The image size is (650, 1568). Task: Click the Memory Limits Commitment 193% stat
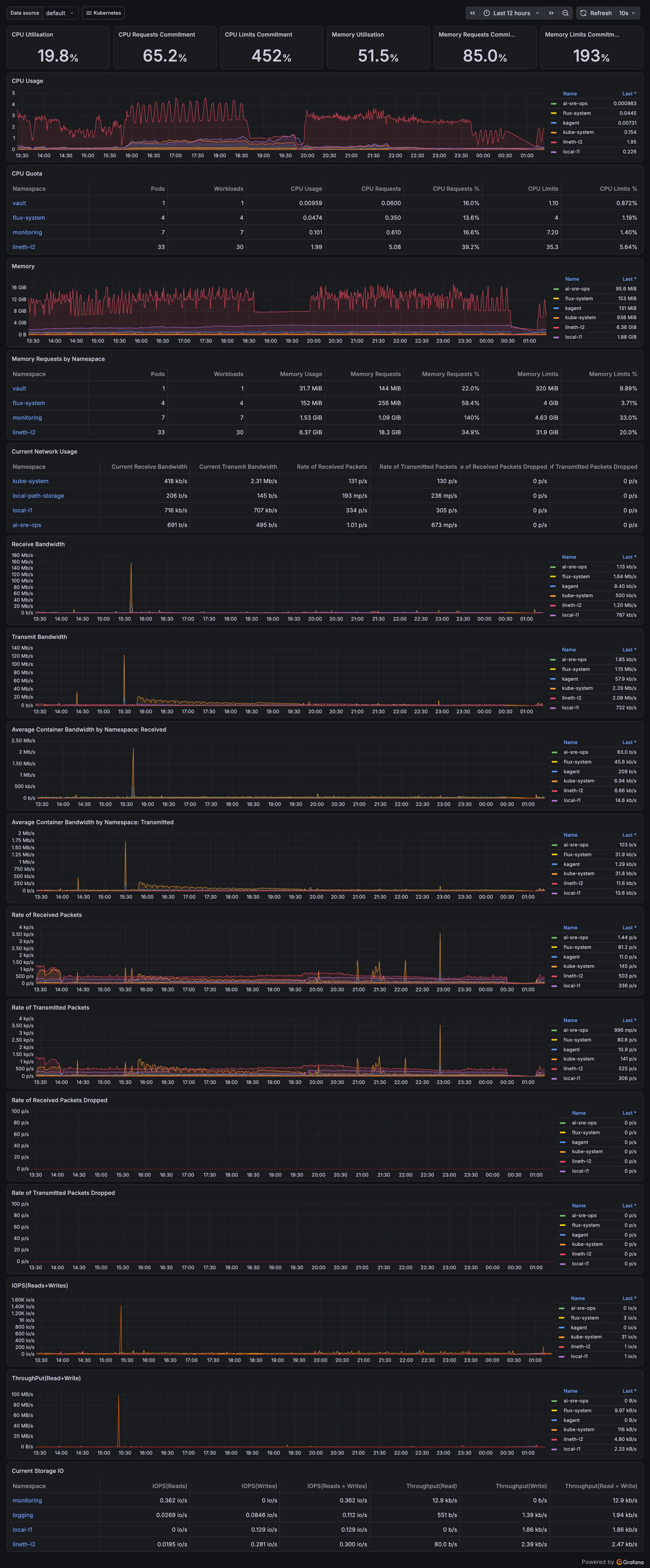tap(591, 47)
